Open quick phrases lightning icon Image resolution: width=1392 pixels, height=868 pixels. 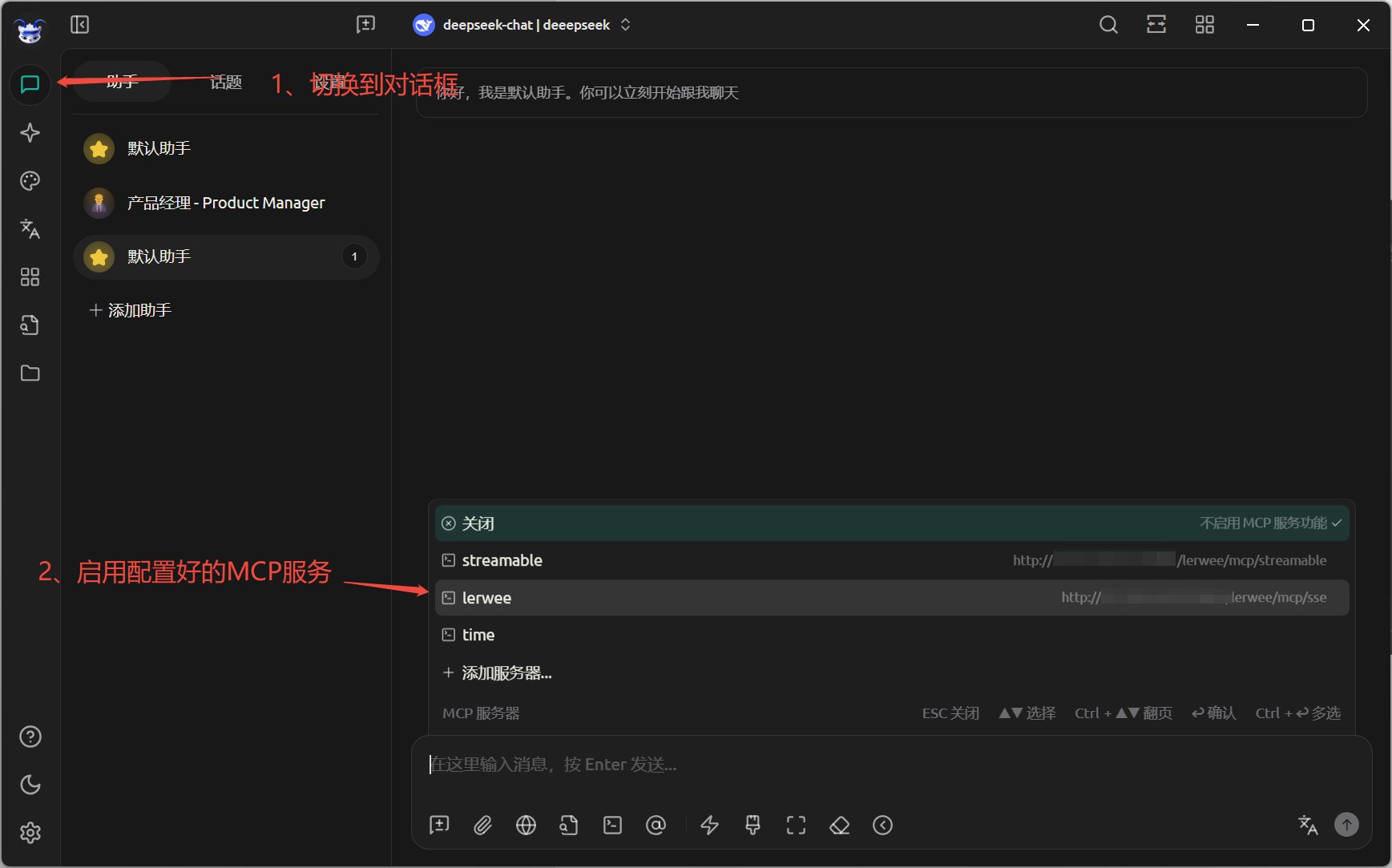point(709,825)
